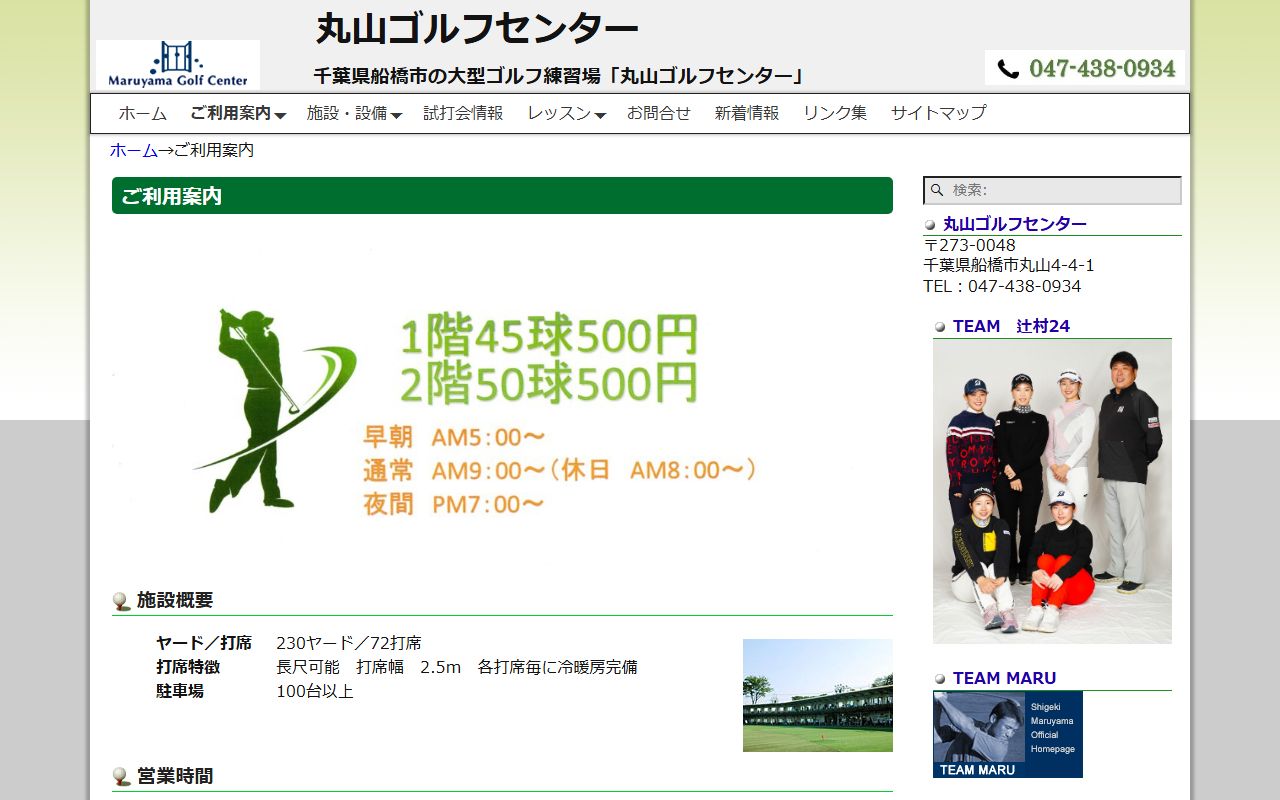Click the 営業時間 section heading
The width and height of the screenshot is (1280, 800).
[x=175, y=777]
